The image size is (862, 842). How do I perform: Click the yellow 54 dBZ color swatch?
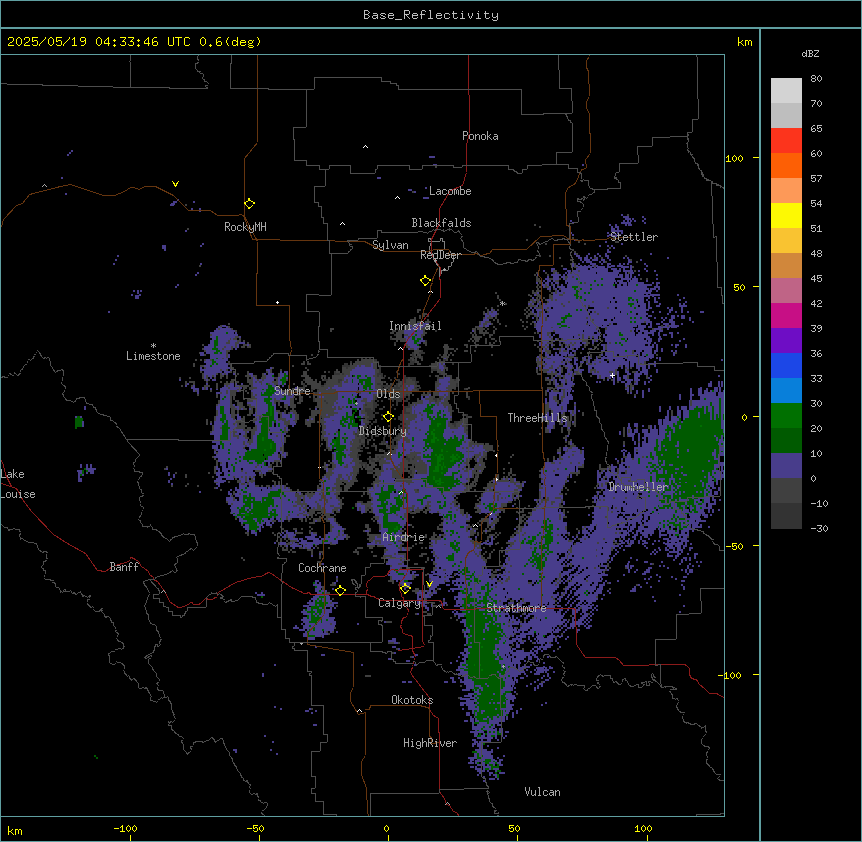click(x=786, y=215)
